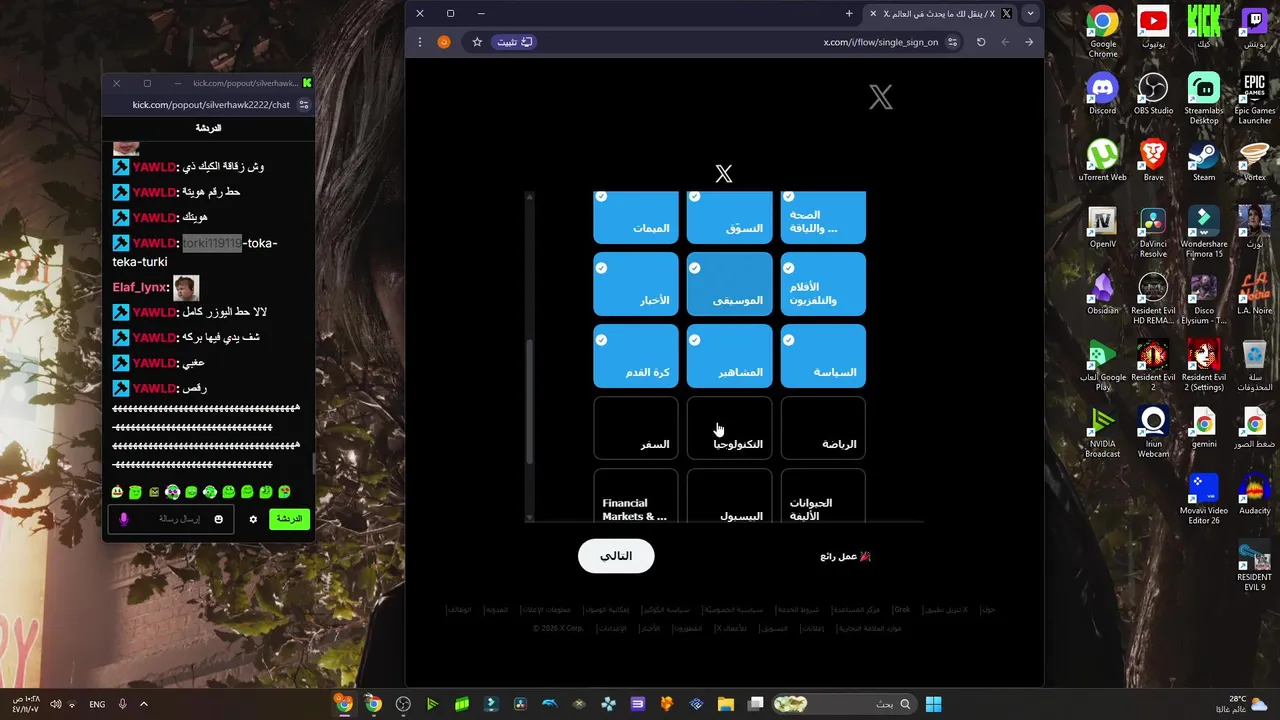Open the سياسة الخصوصية footer link
1280x720 pixels.
(x=733, y=609)
